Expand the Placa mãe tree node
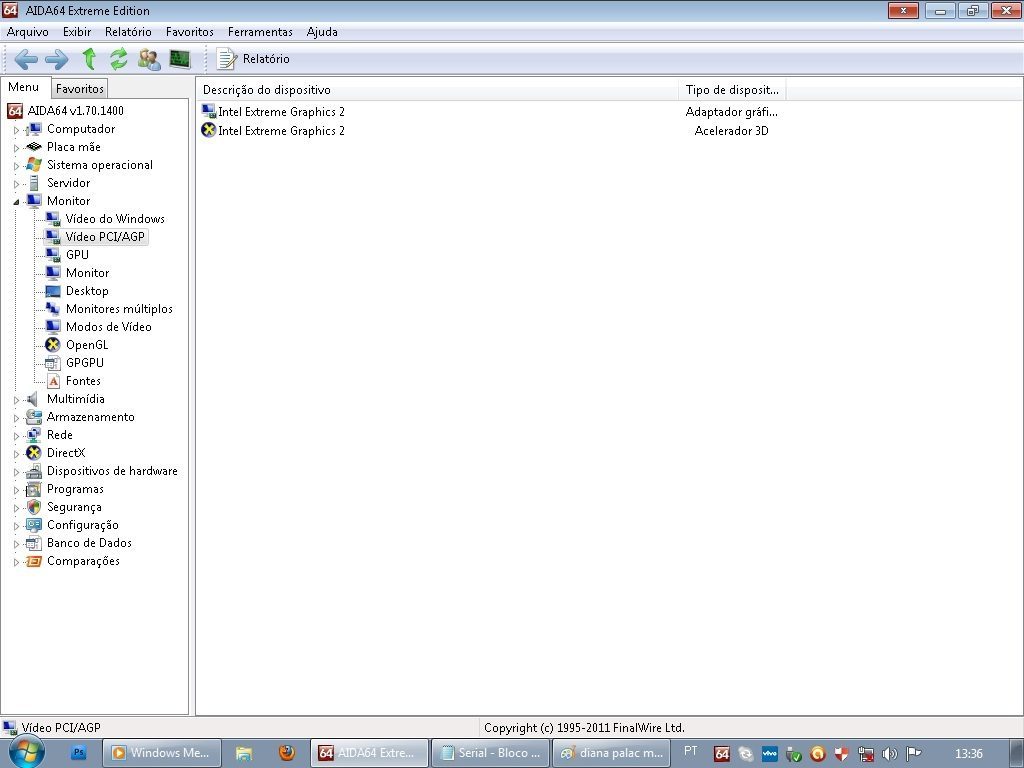Screen dimensions: 1024x768 pyautogui.click(x=16, y=148)
